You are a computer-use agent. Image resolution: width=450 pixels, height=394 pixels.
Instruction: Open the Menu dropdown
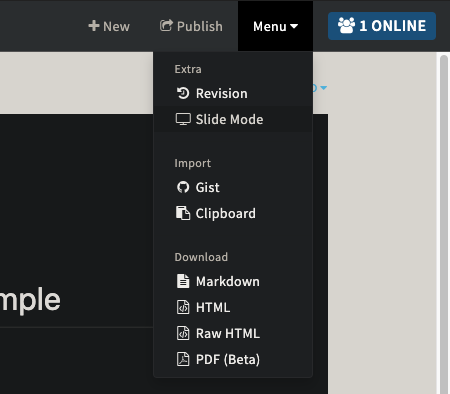pos(275,26)
